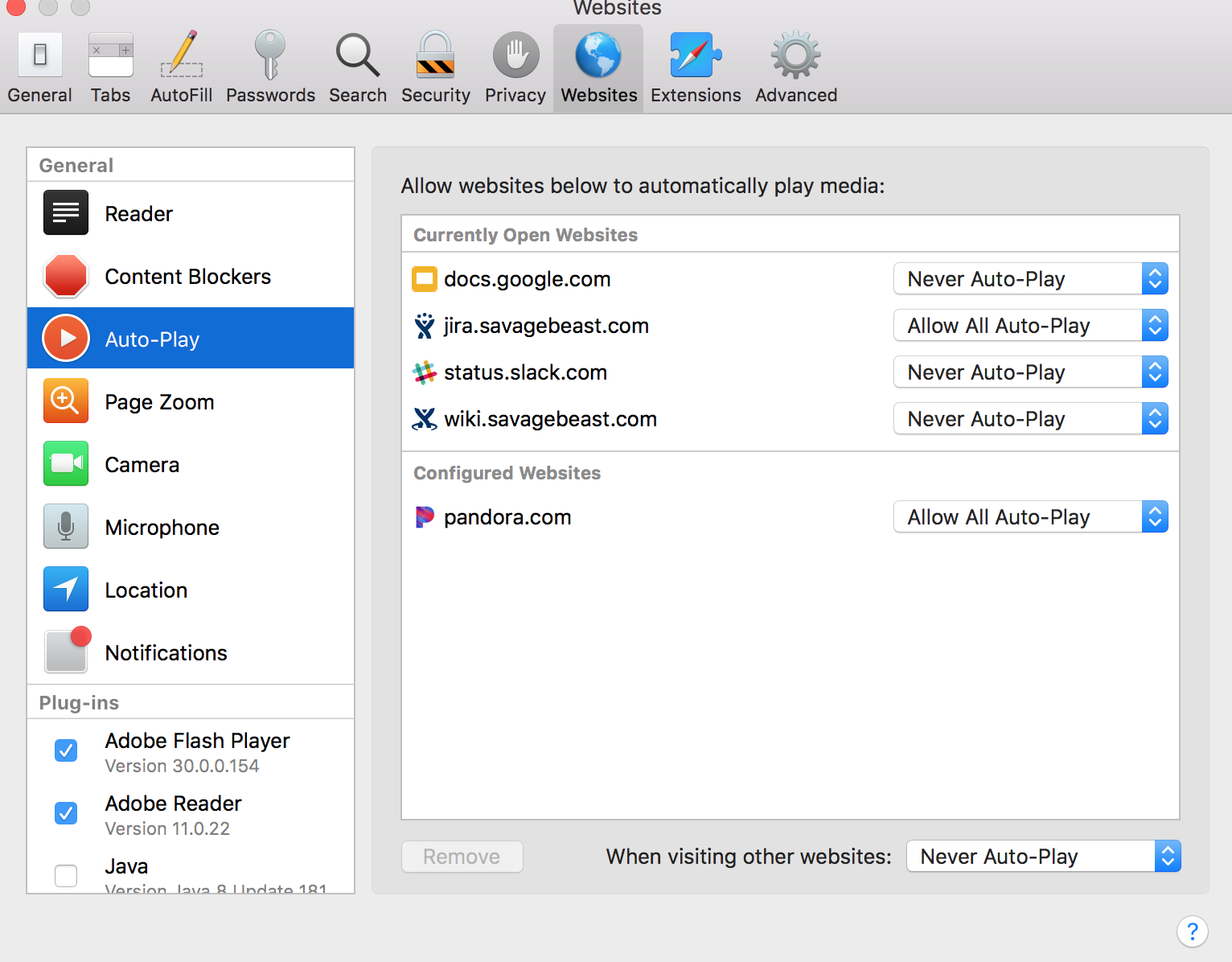This screenshot has height=962, width=1232.
Task: Open auto-play dropdown for docs.google.com
Action: 1030,279
